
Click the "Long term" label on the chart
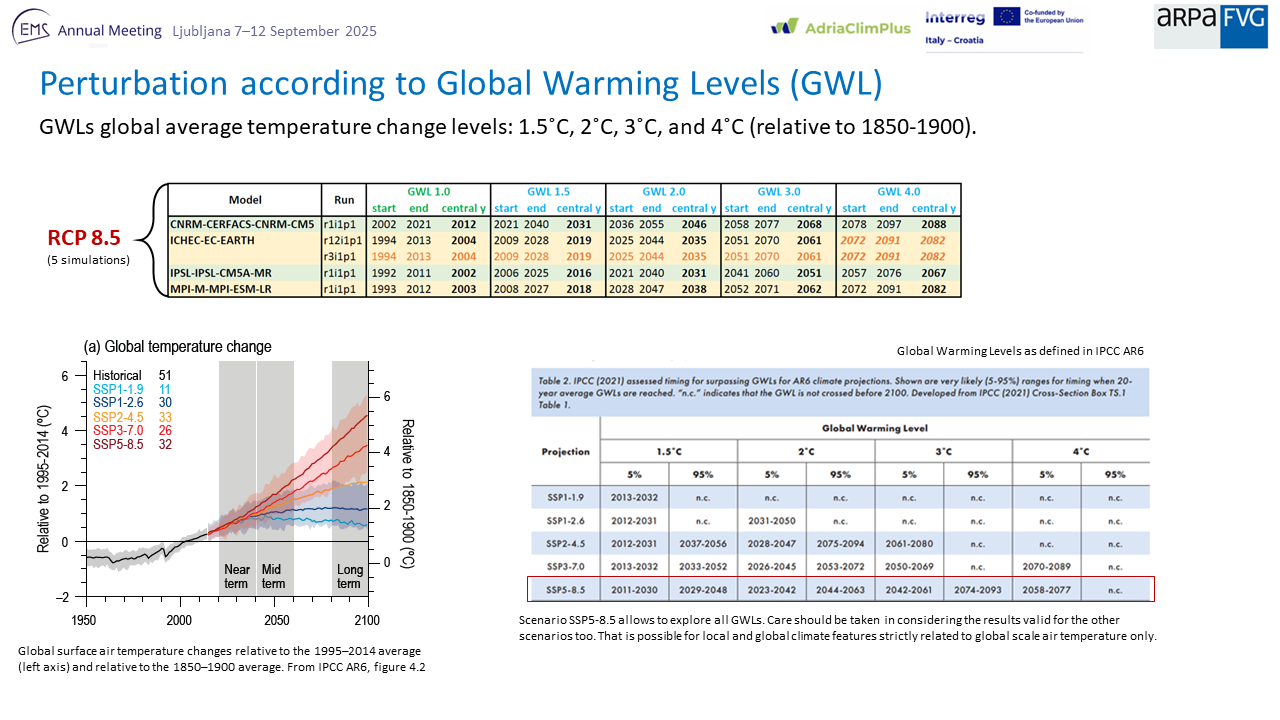click(x=349, y=576)
